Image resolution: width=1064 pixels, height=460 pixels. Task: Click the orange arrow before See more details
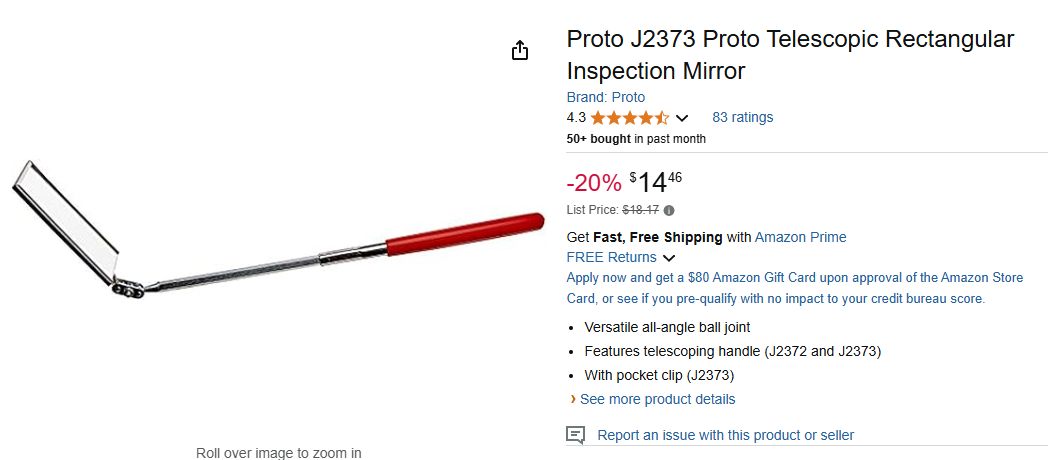click(573, 399)
